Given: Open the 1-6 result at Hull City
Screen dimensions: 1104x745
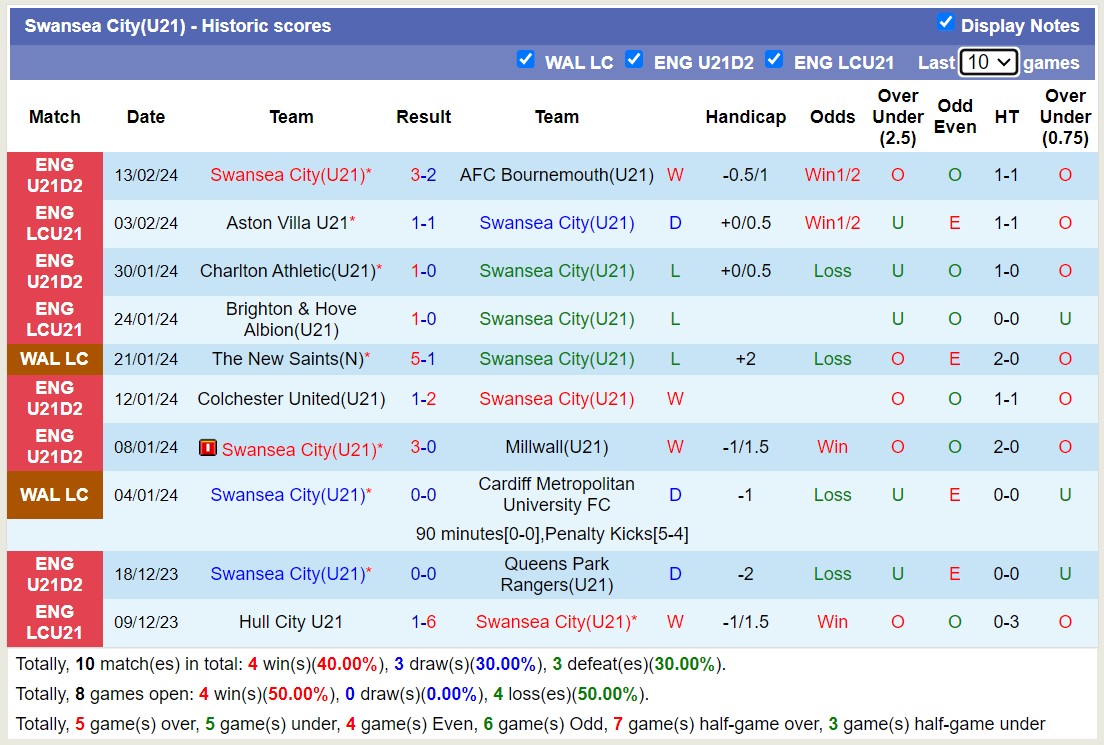Looking at the screenshot, I should 423,622.
